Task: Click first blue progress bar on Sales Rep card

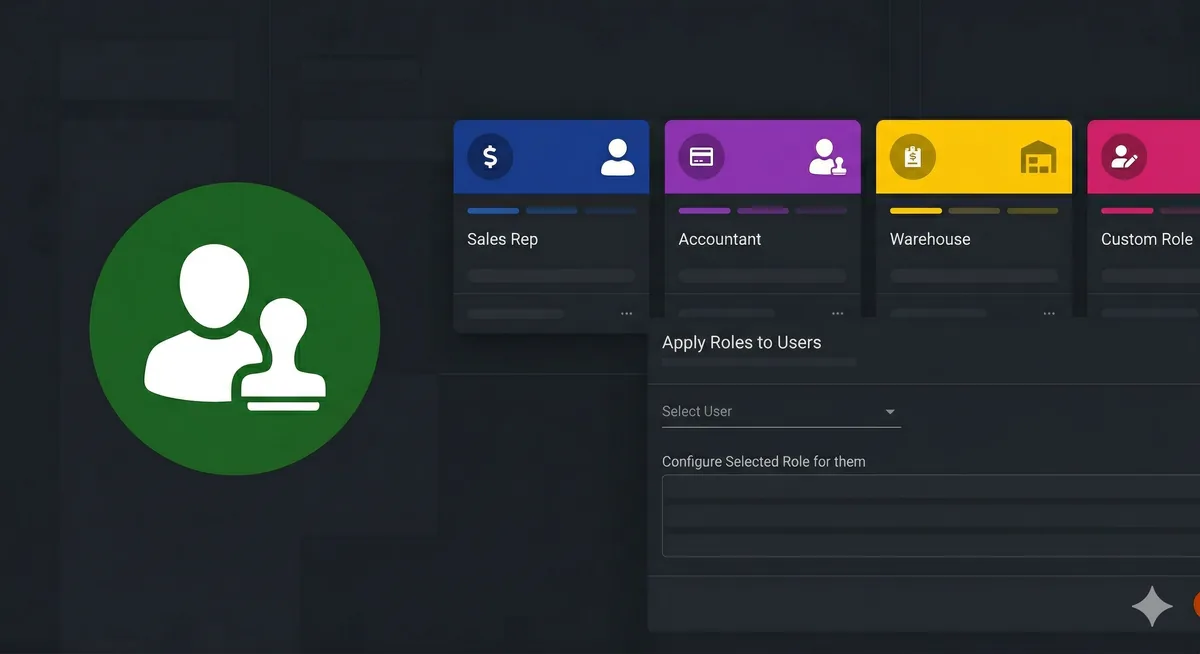Action: click(493, 211)
